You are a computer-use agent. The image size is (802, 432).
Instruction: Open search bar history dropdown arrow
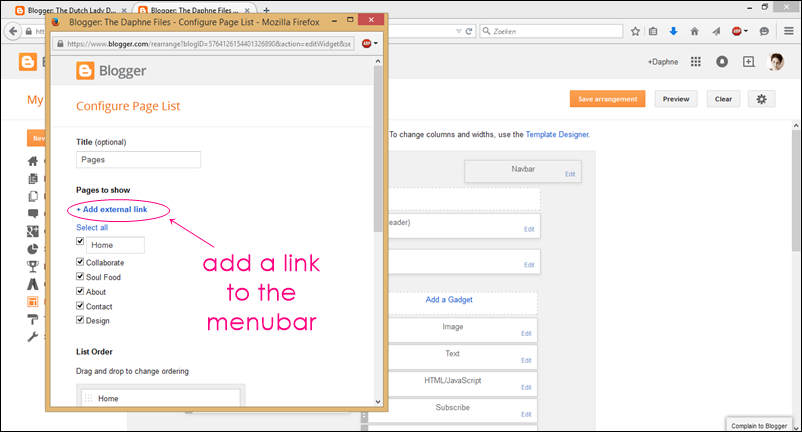click(459, 31)
